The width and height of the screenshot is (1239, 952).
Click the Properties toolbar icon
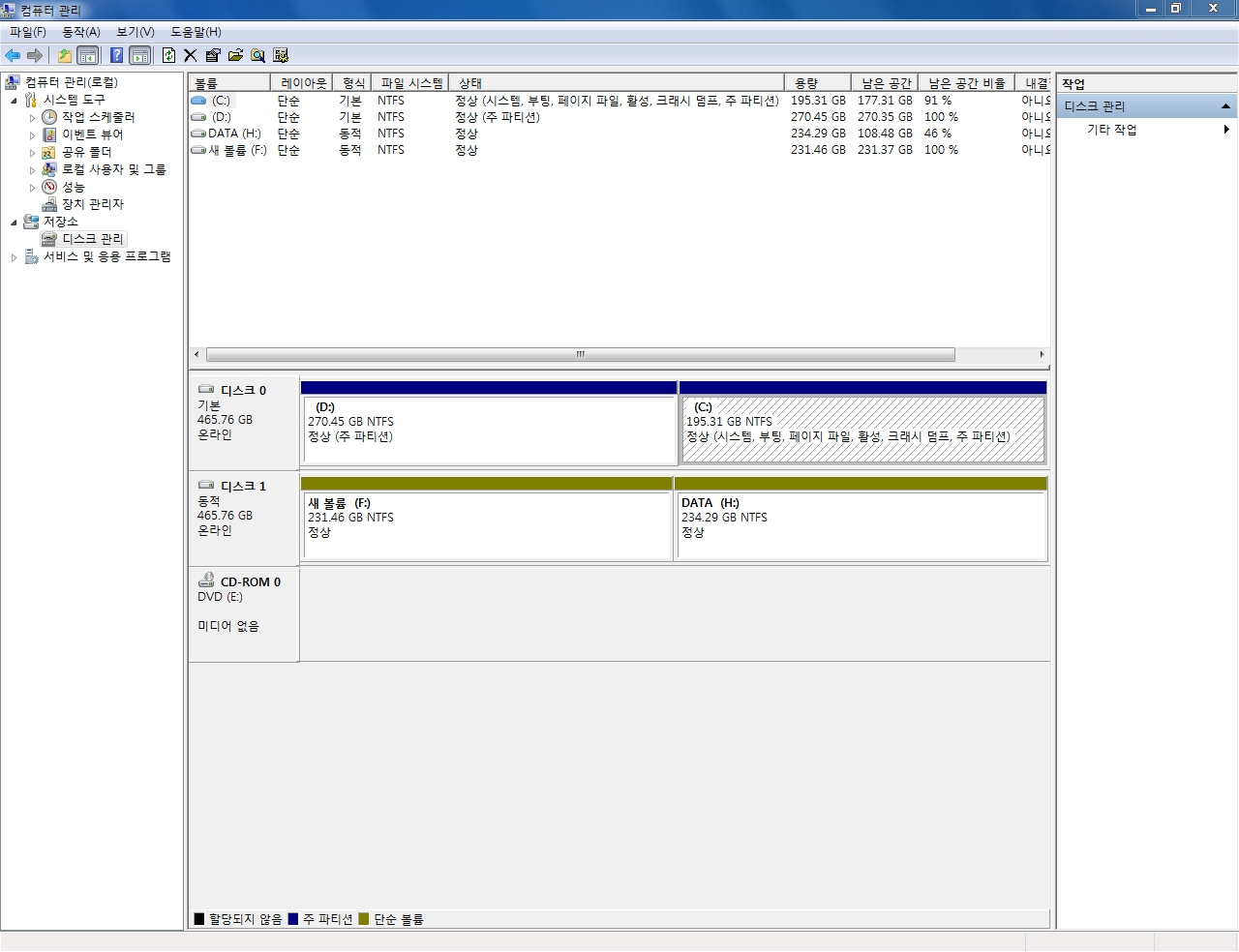[x=213, y=55]
